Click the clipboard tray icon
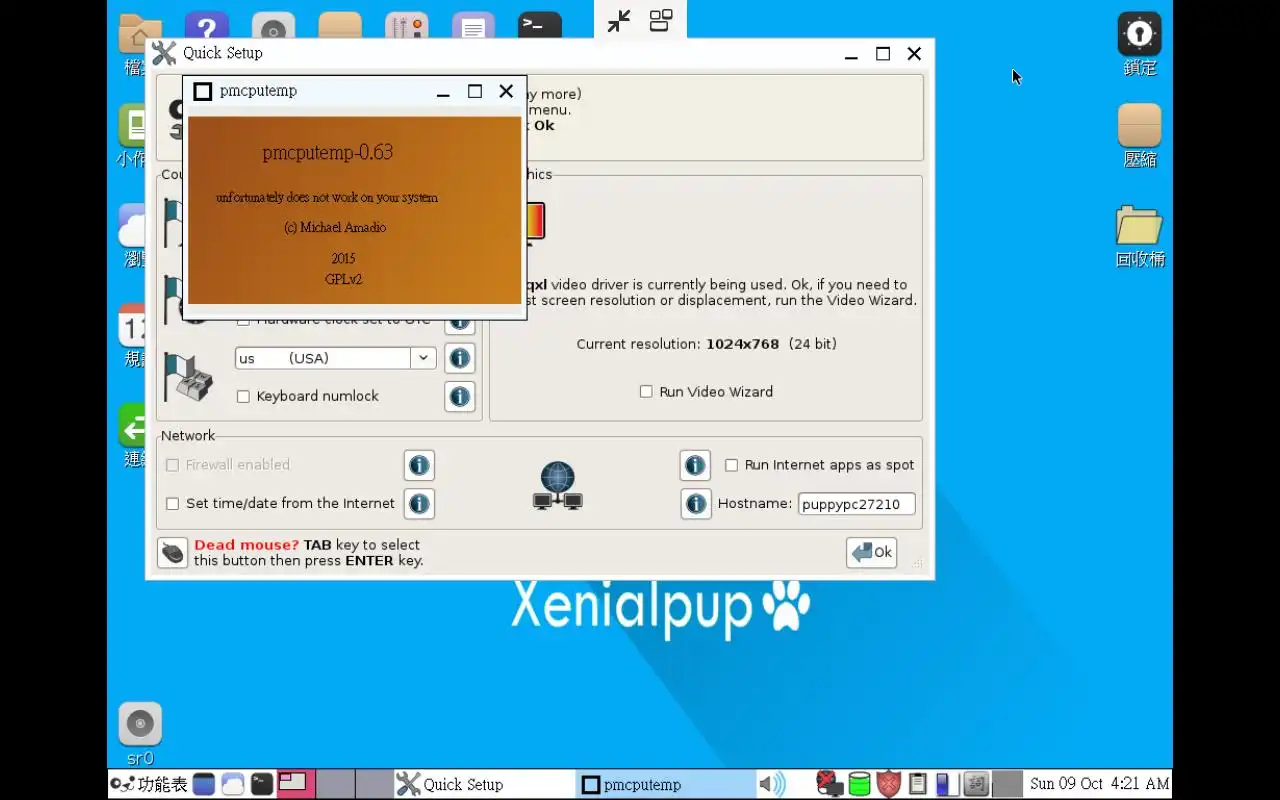 pyautogui.click(x=918, y=784)
